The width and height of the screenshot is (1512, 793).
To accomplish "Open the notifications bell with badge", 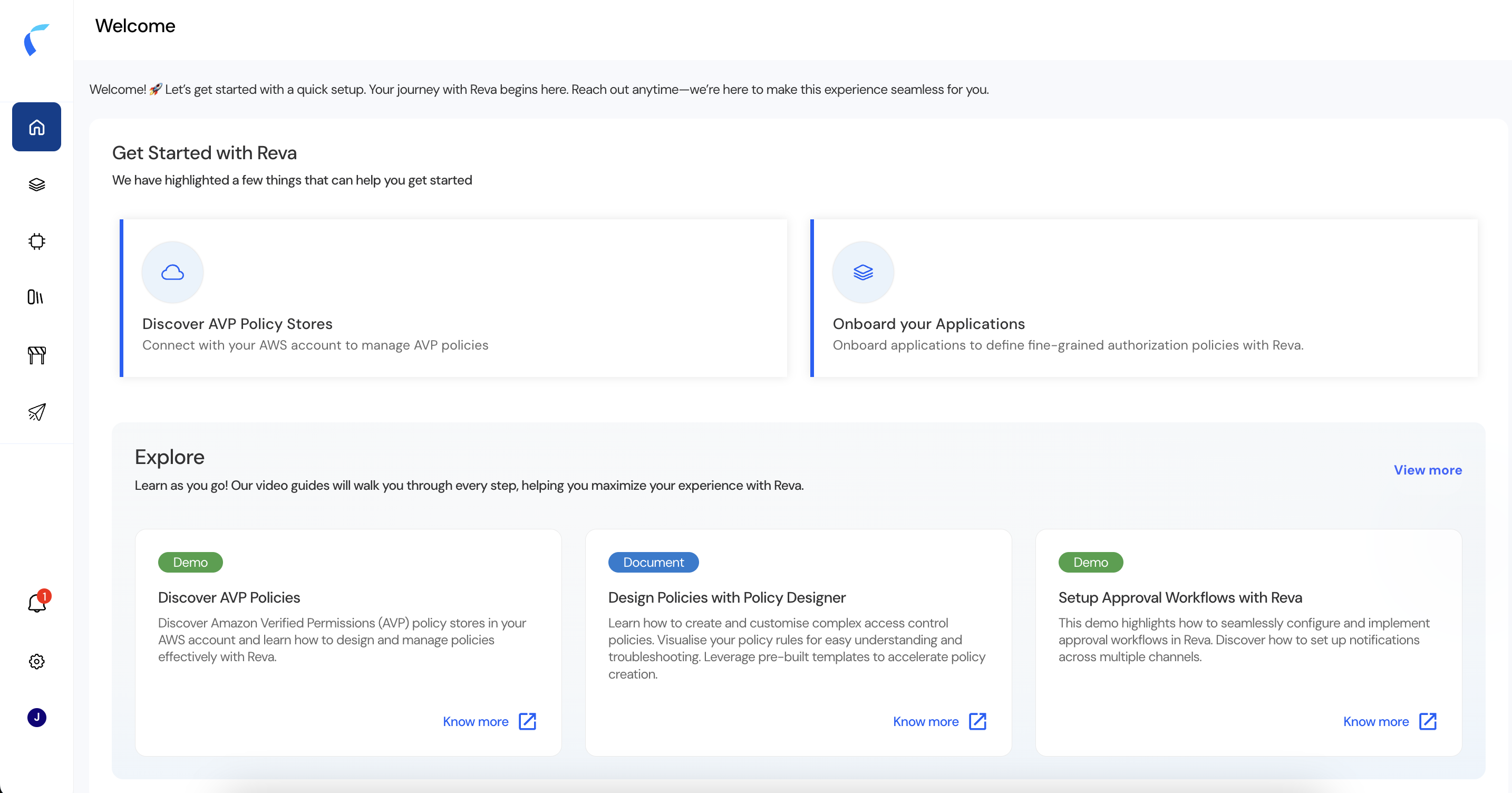I will click(36, 603).
